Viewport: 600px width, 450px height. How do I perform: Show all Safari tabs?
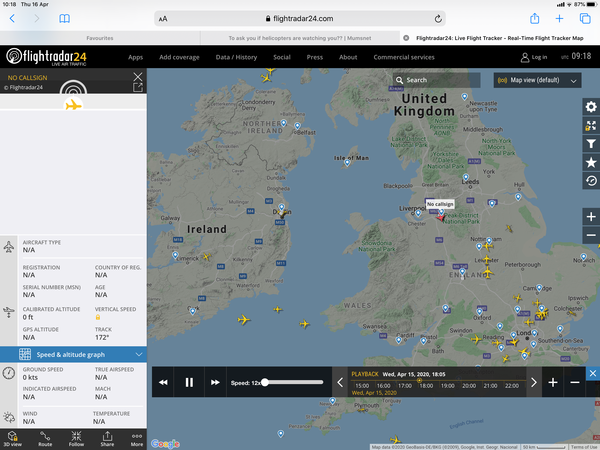585,18
